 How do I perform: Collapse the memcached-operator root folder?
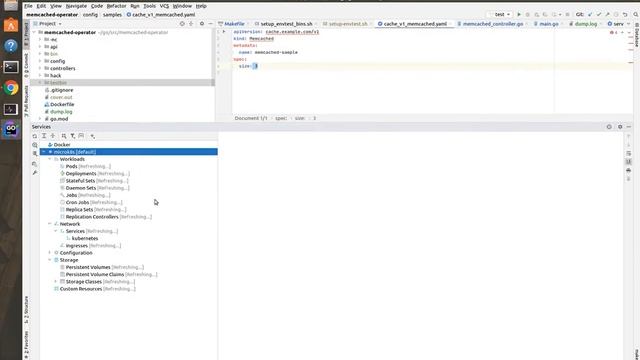click(35, 32)
